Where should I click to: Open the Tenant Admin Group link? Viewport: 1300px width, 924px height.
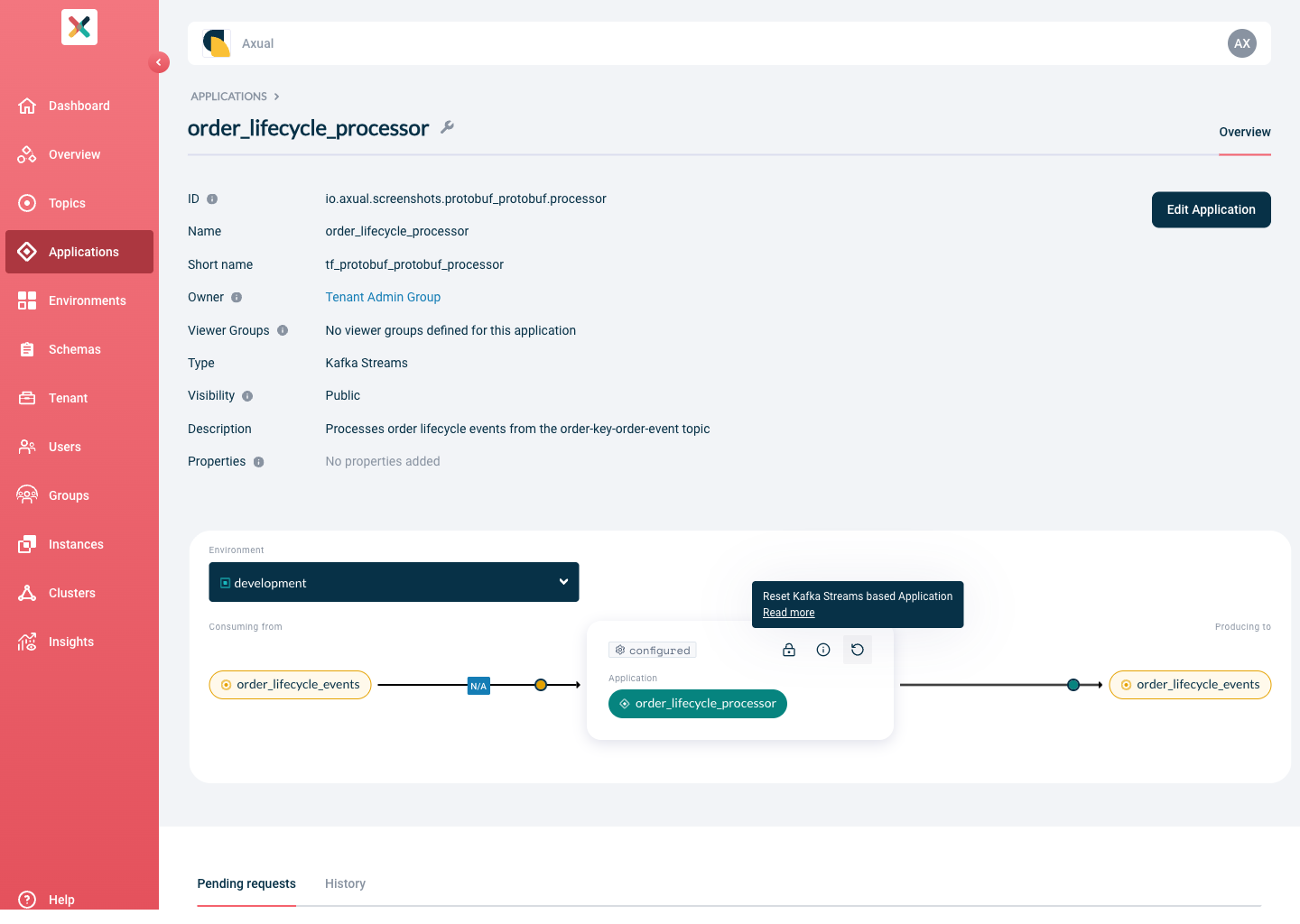click(383, 297)
